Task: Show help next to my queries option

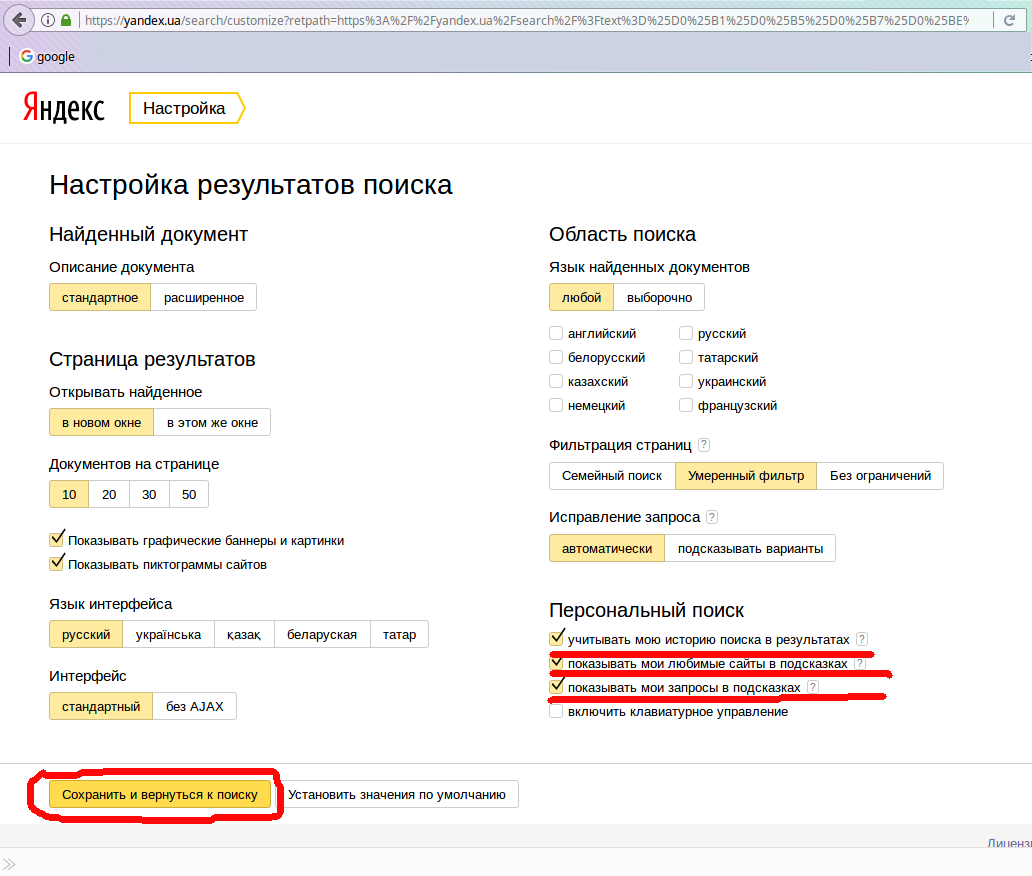Action: click(x=813, y=687)
